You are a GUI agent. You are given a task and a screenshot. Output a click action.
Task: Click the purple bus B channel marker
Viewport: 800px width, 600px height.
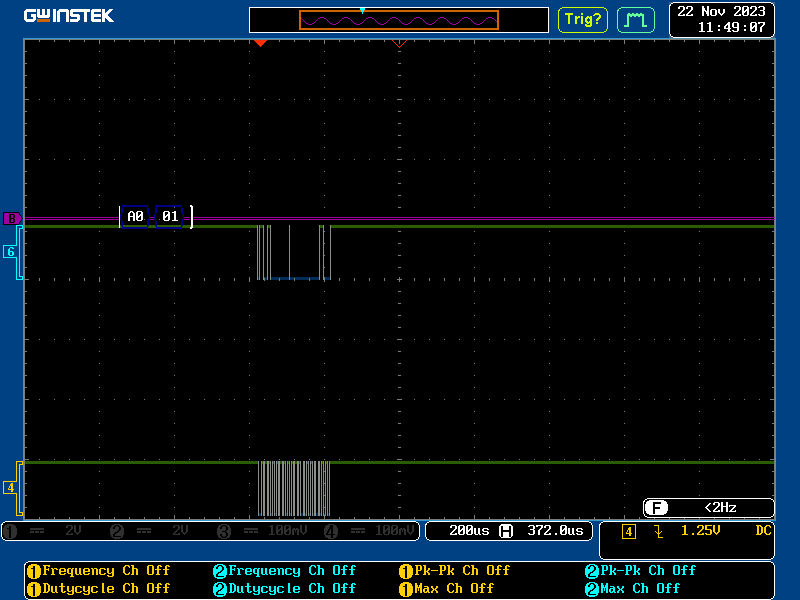pyautogui.click(x=12, y=218)
